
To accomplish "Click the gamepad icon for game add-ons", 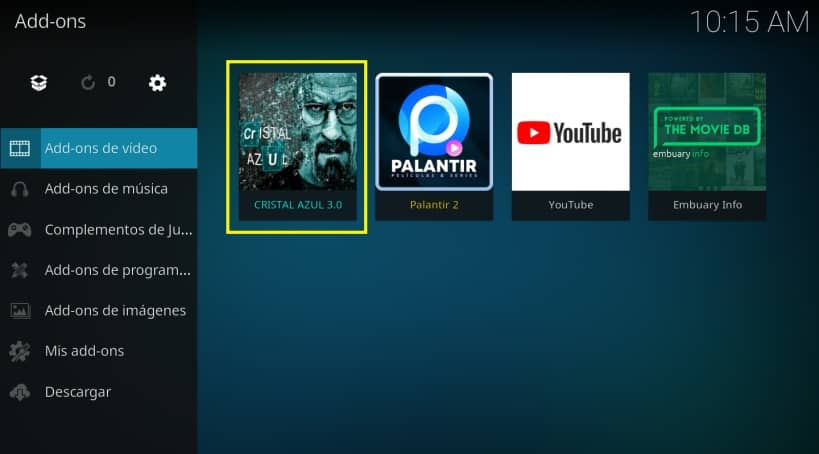I will click(20, 229).
